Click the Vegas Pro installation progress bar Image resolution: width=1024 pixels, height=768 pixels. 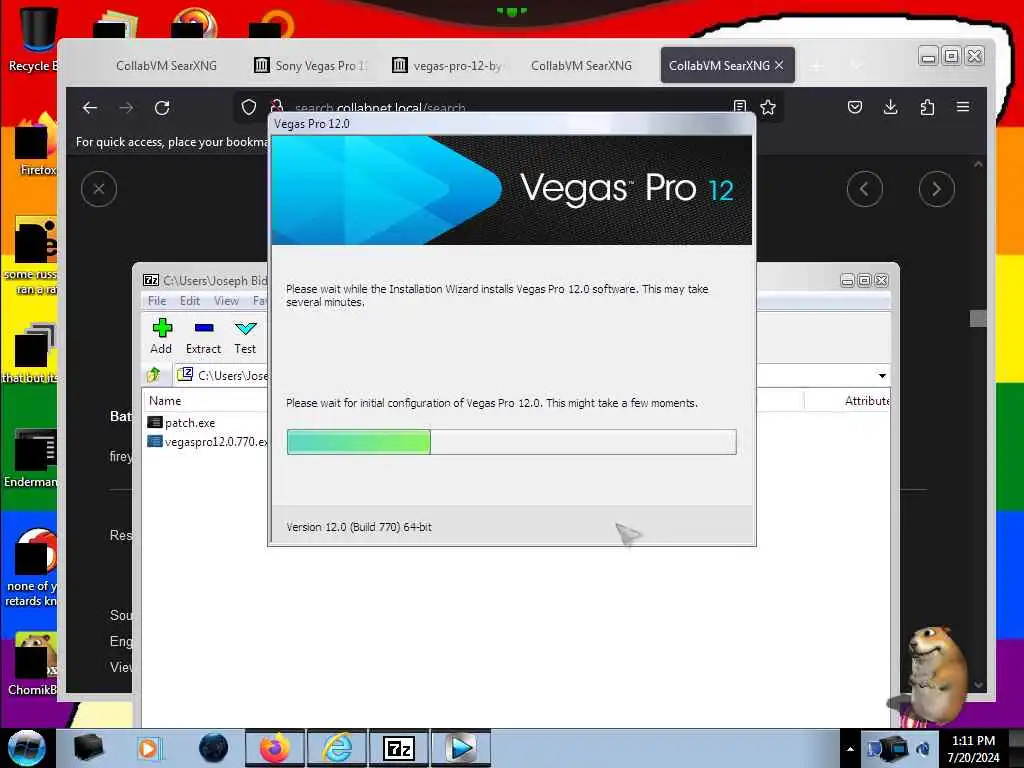click(x=511, y=442)
